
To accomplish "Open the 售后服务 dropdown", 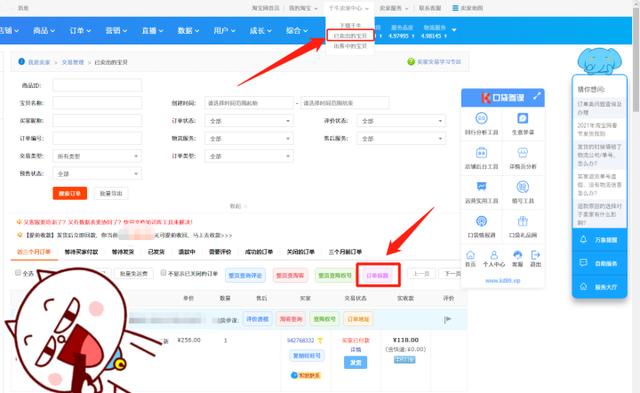I will pyautogui.click(x=401, y=139).
